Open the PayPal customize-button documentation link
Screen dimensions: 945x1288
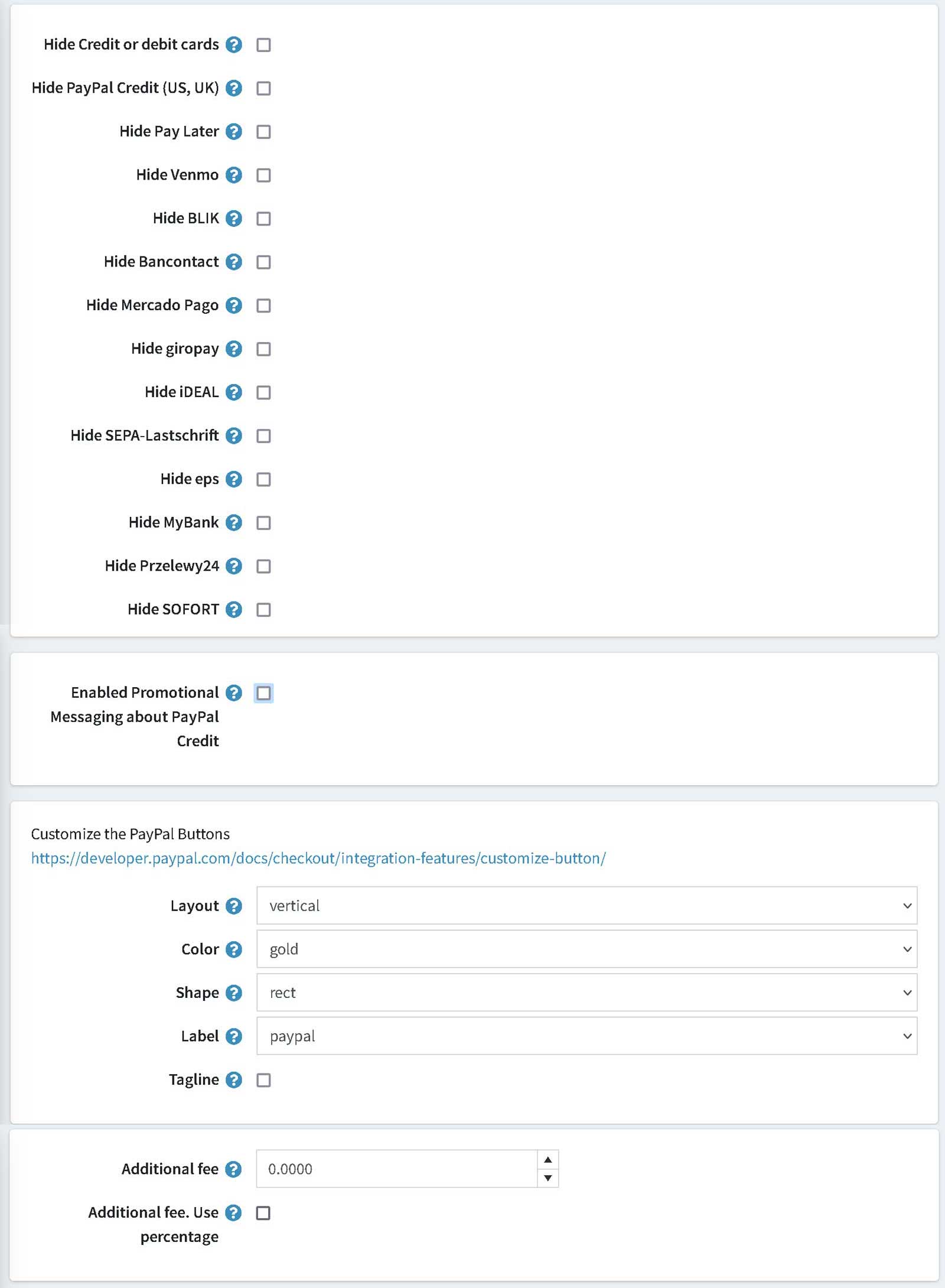click(318, 858)
